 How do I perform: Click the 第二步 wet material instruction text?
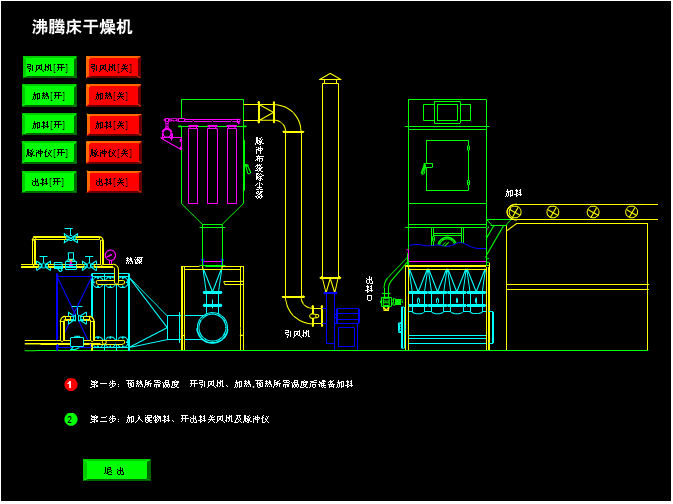[179, 419]
